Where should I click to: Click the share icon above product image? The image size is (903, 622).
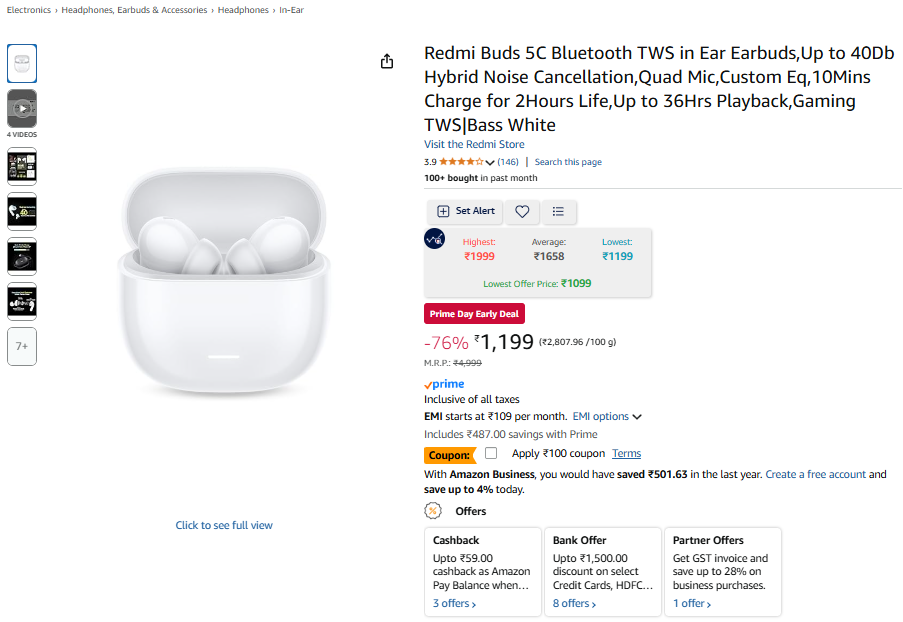tap(388, 62)
